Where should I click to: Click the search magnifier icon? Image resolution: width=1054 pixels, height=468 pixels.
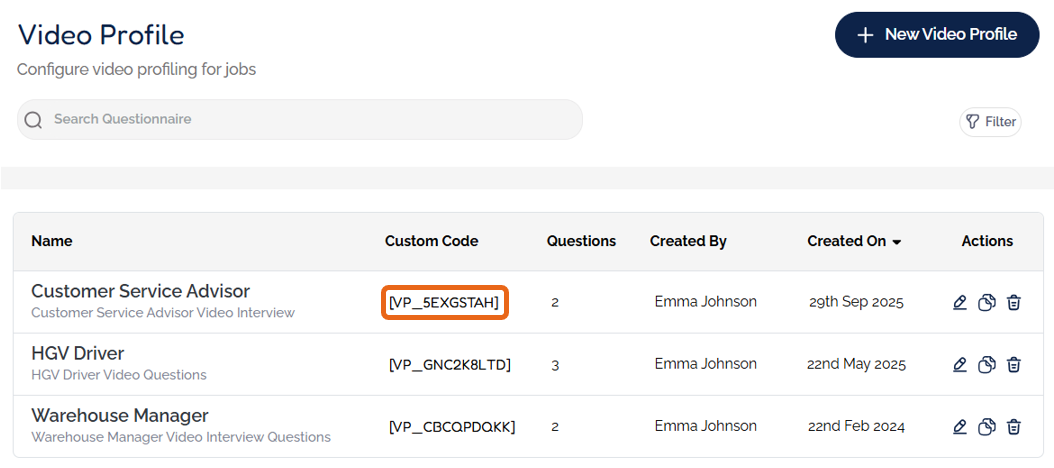coord(34,120)
